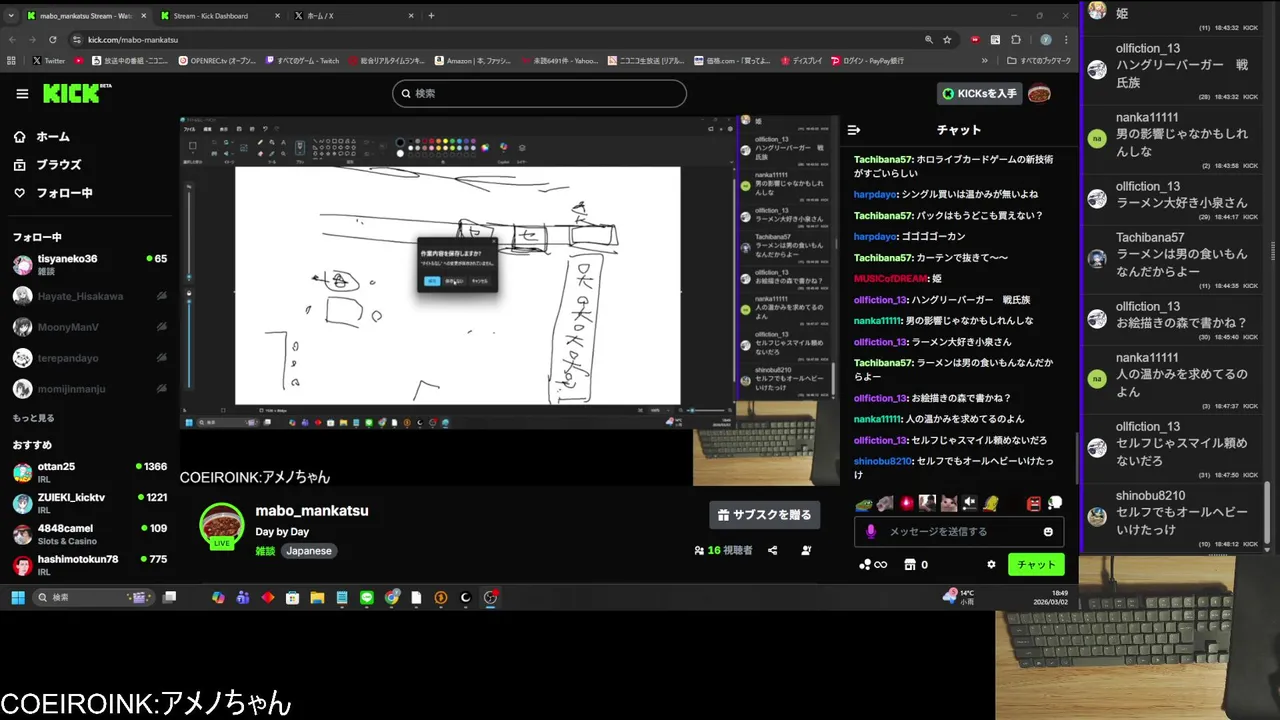1280x720 pixels.
Task: Open tisyaneko36 followed channel
Action: (90, 265)
